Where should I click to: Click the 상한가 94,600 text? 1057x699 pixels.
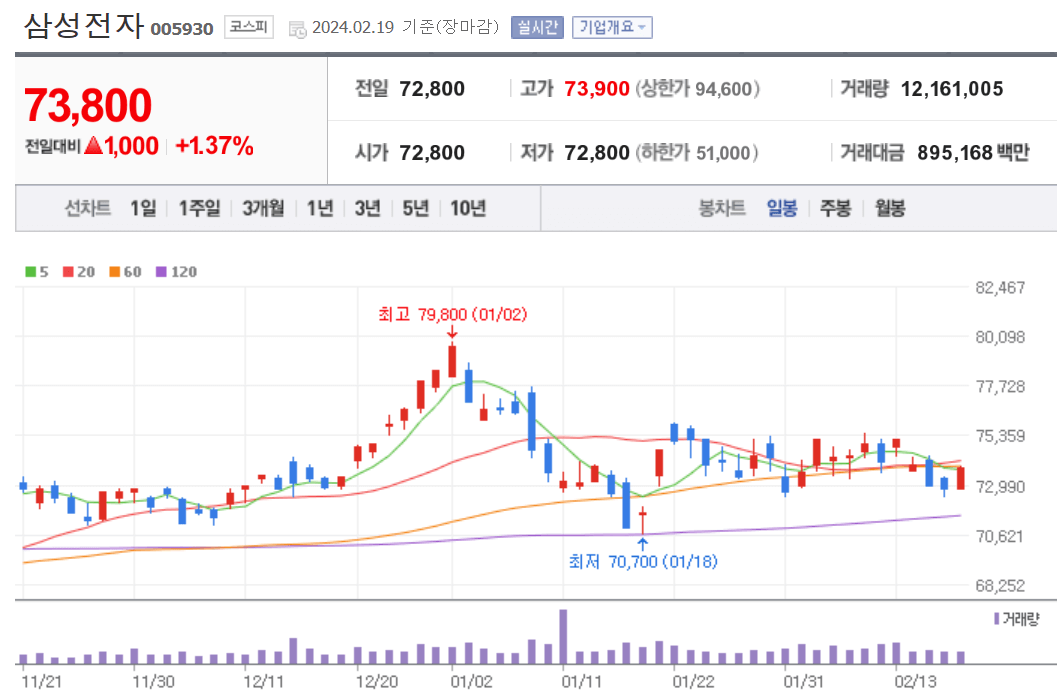[698, 89]
